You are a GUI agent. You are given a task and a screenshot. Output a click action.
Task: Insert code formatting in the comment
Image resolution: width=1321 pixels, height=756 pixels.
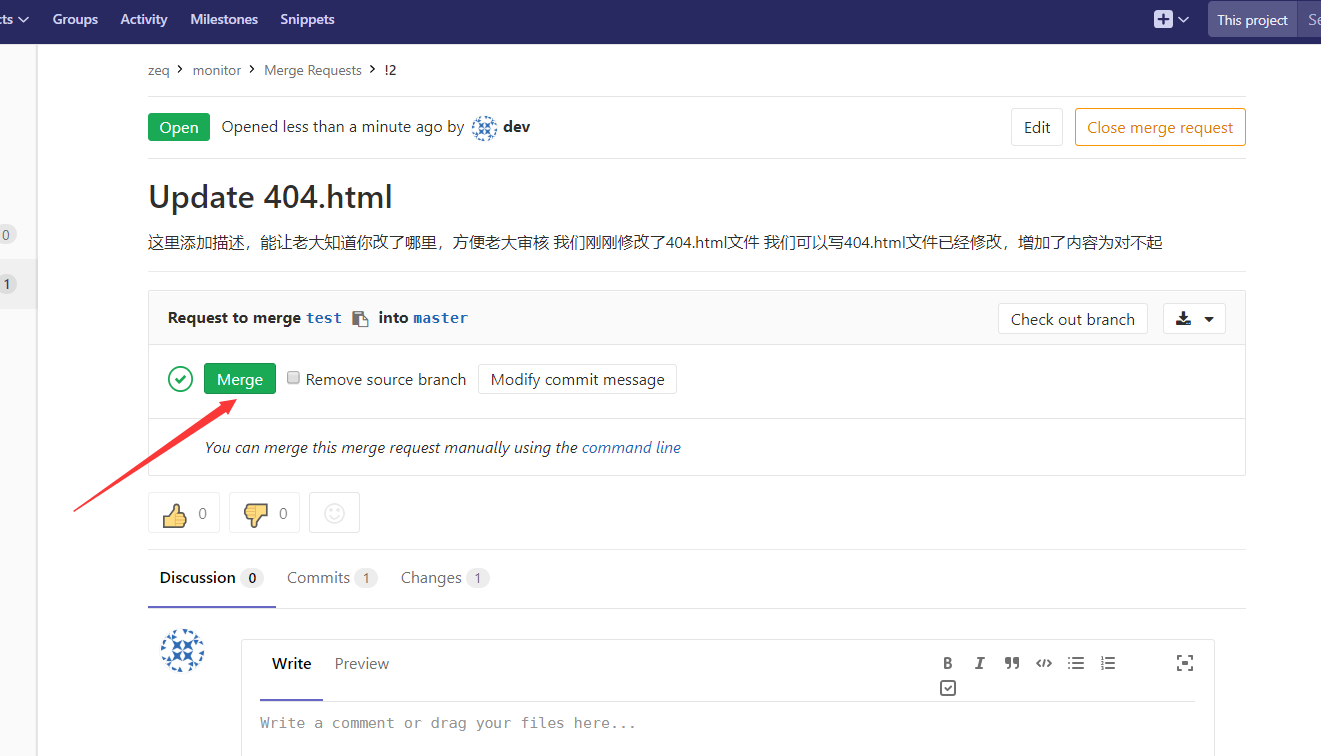(1043, 662)
